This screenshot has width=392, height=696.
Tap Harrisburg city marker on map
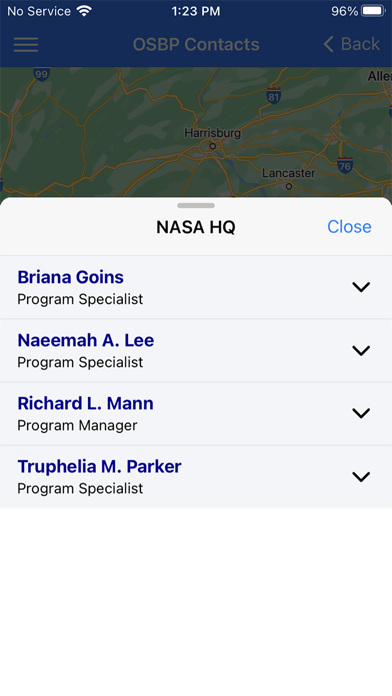(x=213, y=146)
